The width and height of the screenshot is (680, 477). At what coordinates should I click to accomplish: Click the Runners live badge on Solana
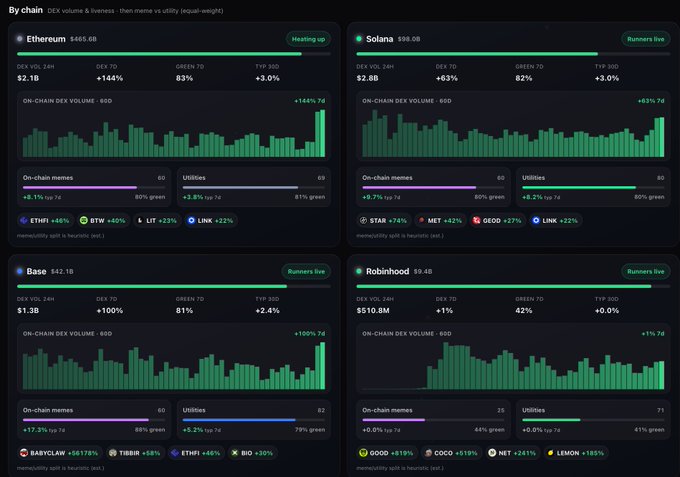pyautogui.click(x=646, y=39)
